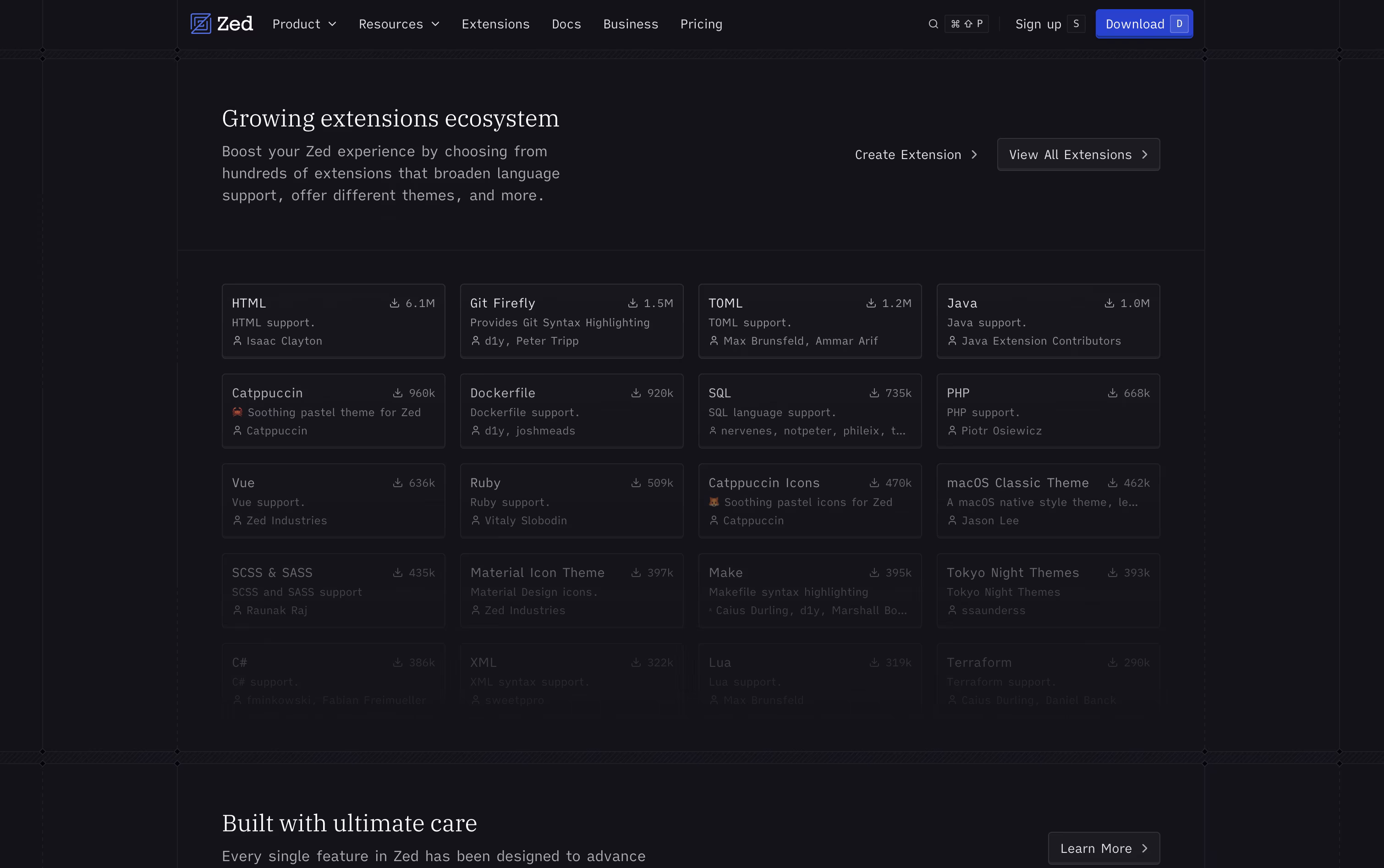The image size is (1384, 868).
Task: Open the Extensions nav item
Action: [495, 24]
